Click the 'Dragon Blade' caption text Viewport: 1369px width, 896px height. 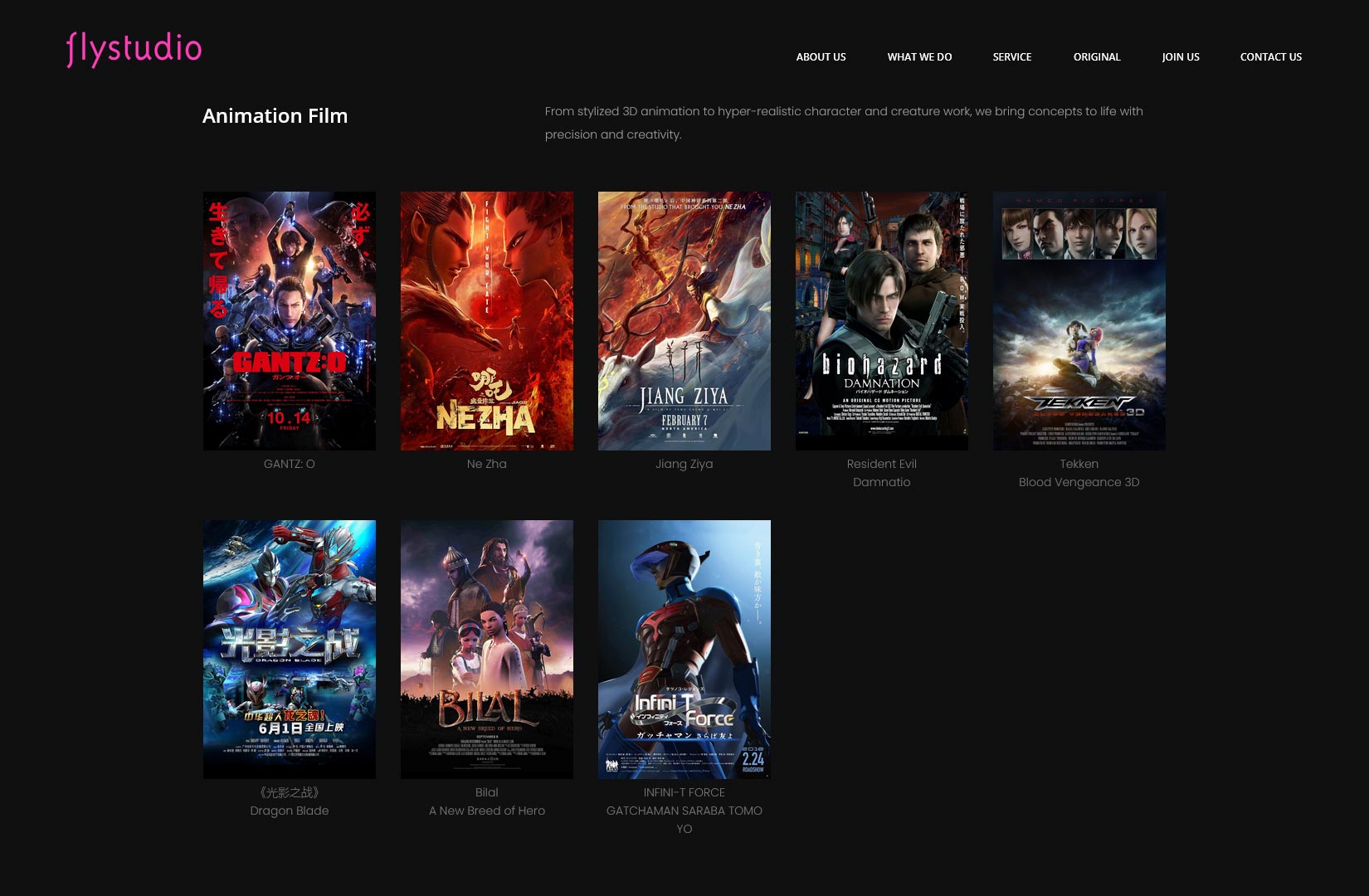pyautogui.click(x=290, y=811)
